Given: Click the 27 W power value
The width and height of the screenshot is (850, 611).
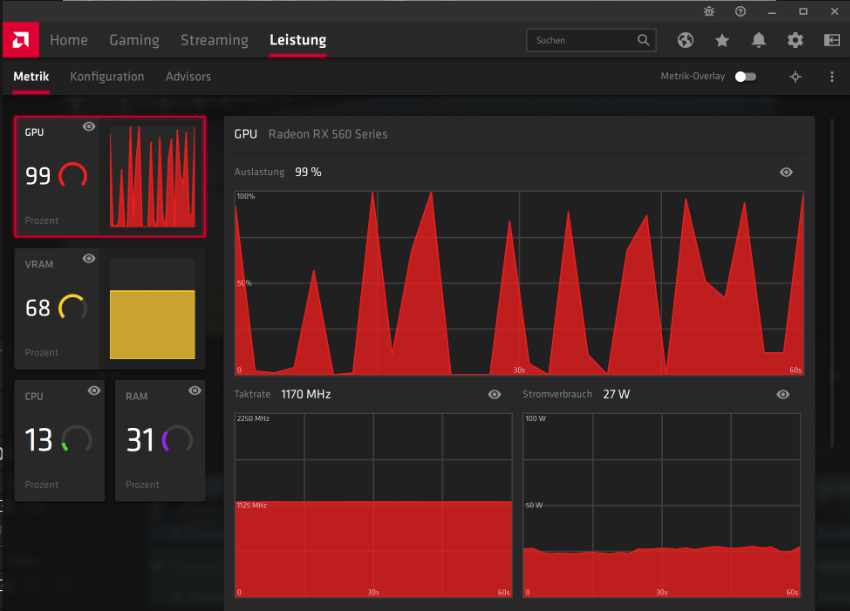Looking at the screenshot, I should (x=616, y=395).
